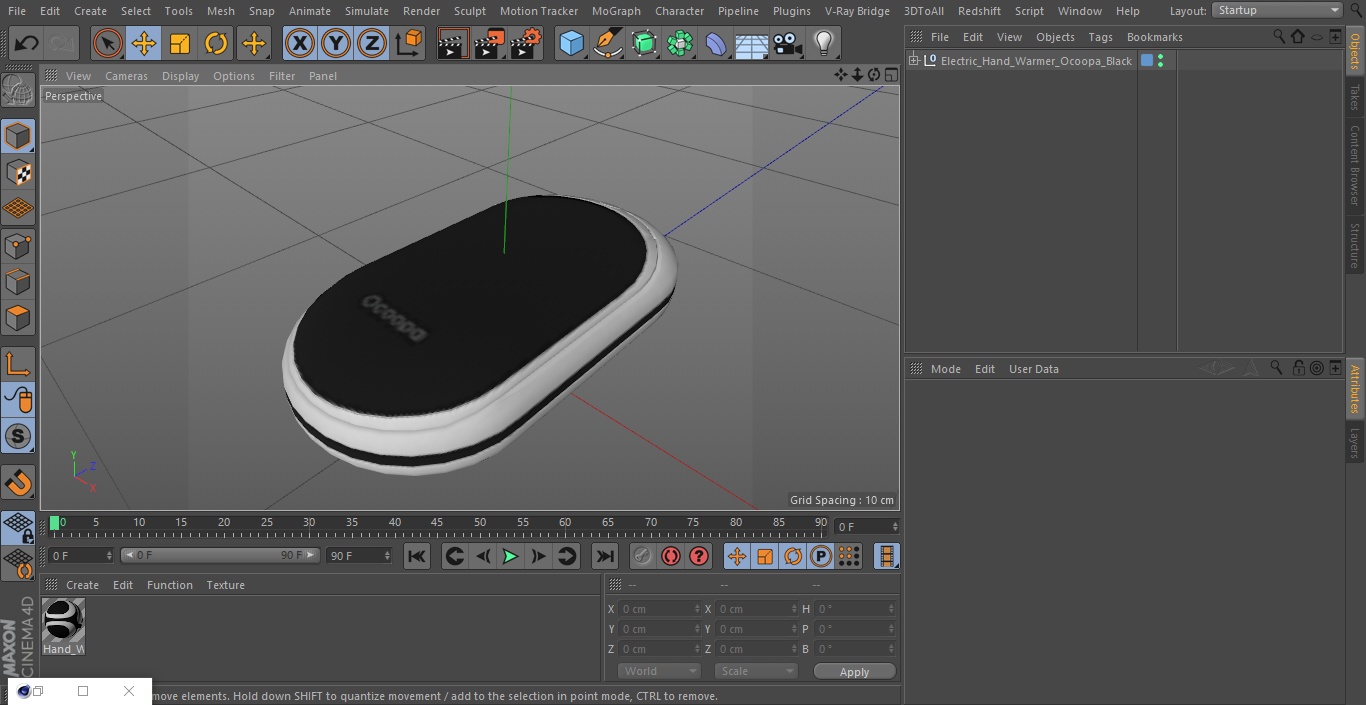Open the Redshift menu
This screenshot has width=1366, height=705.
pos(979,11)
